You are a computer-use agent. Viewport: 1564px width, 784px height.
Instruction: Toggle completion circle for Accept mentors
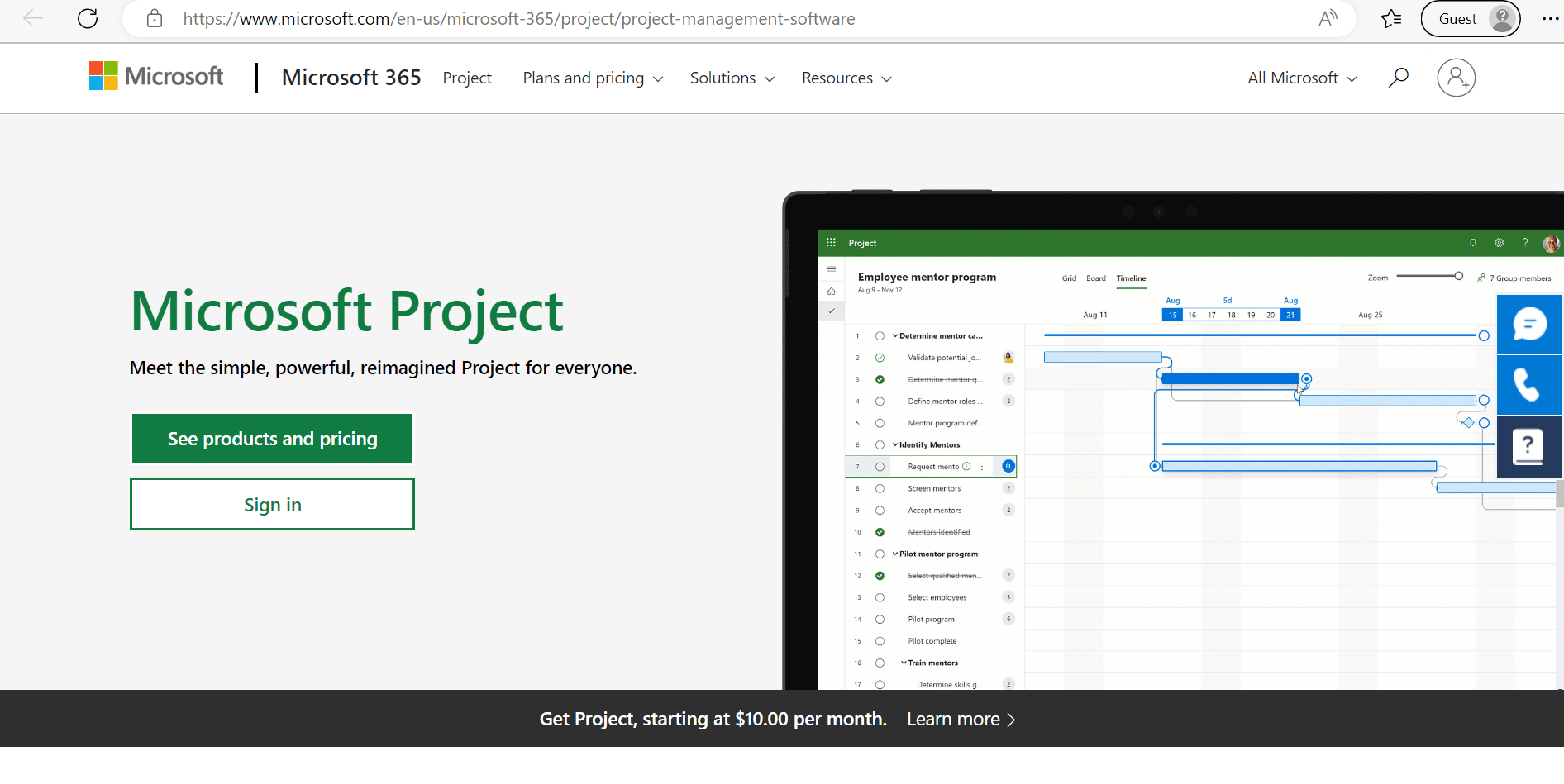click(x=880, y=511)
